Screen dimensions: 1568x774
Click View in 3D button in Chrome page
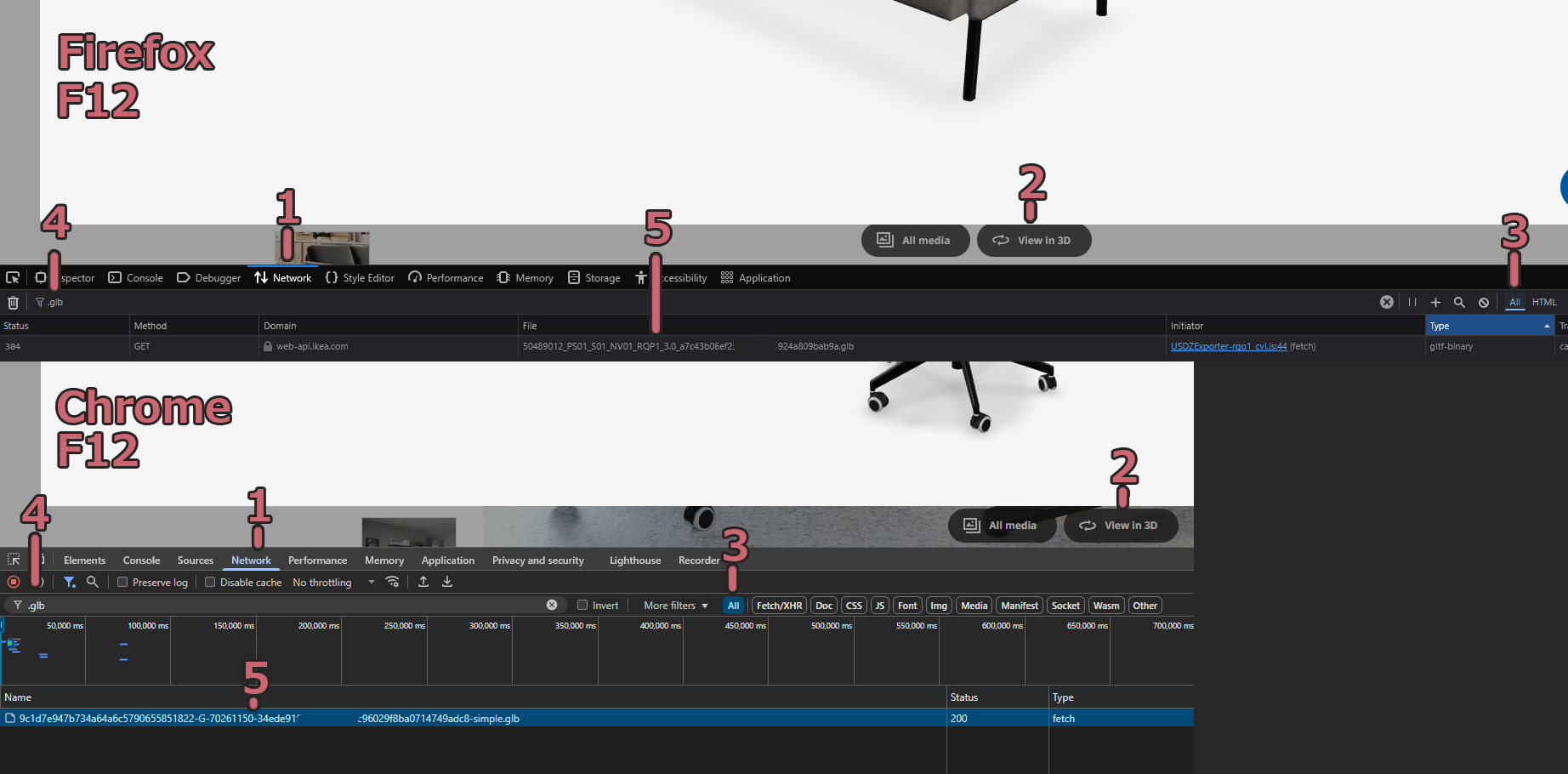tap(1121, 526)
